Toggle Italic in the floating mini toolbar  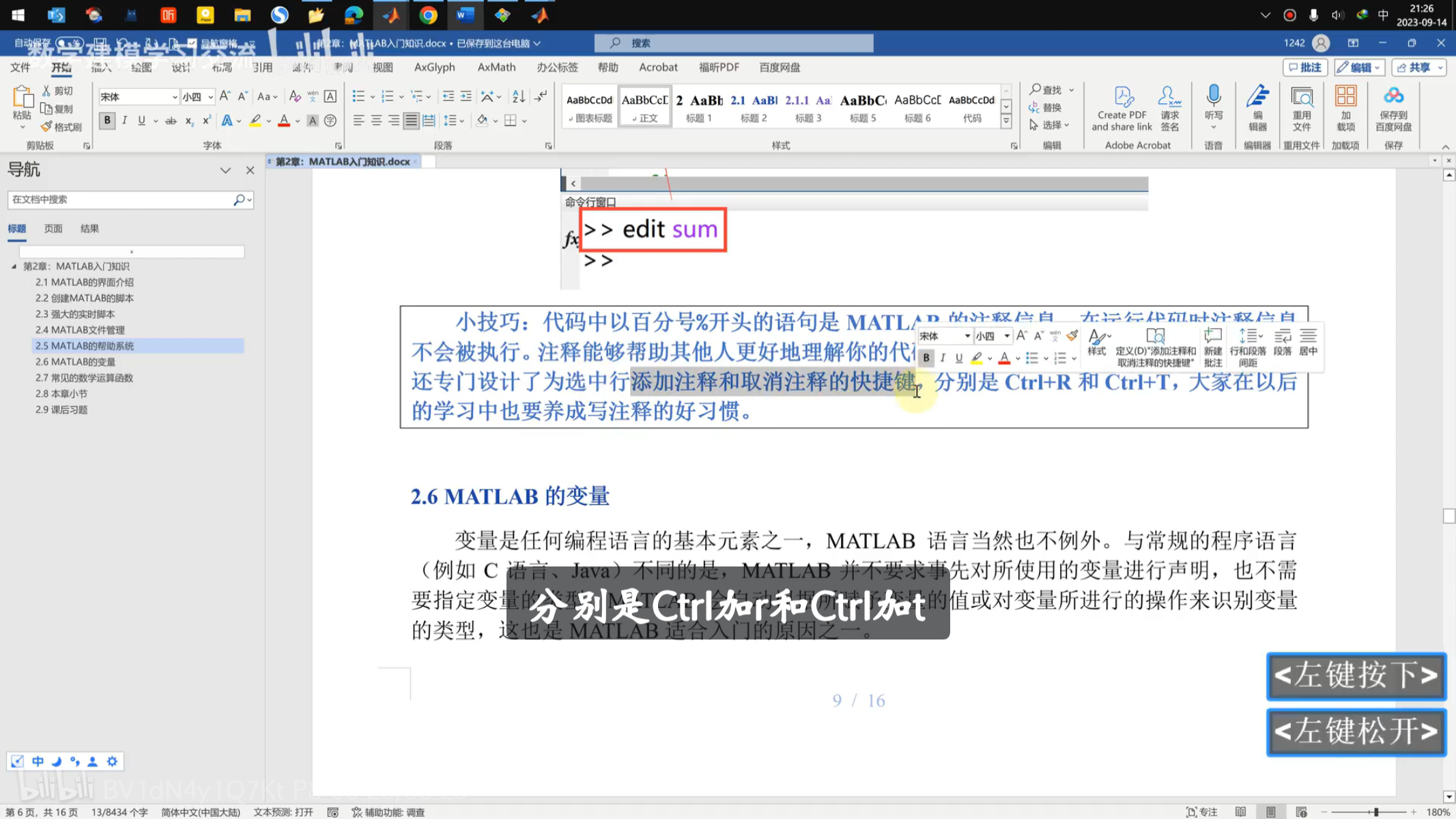coord(943,358)
